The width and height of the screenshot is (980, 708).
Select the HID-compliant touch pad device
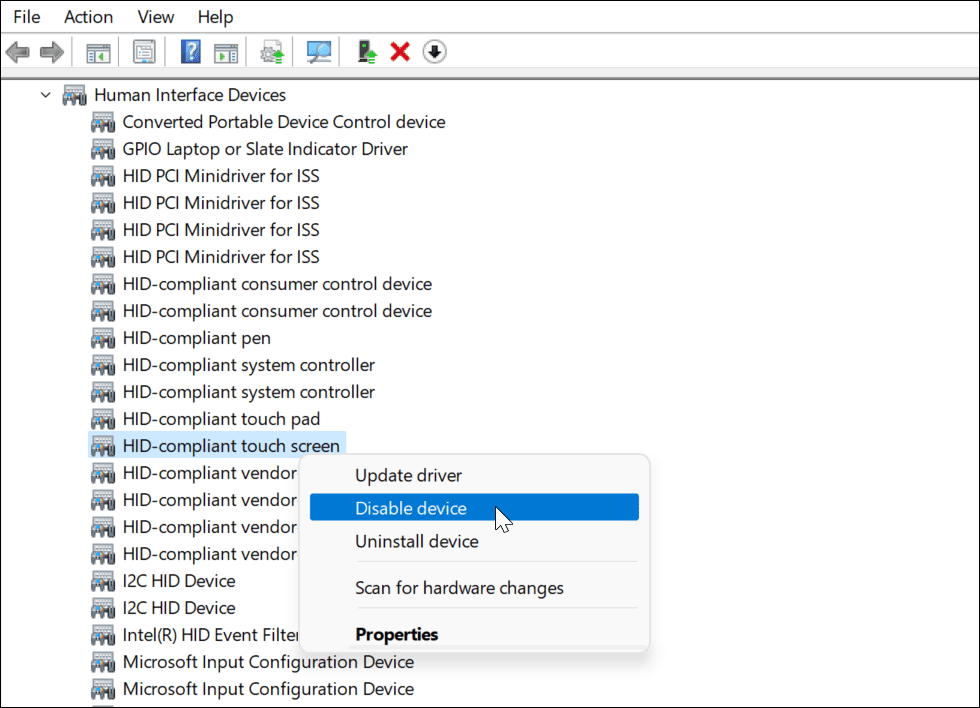coord(221,418)
